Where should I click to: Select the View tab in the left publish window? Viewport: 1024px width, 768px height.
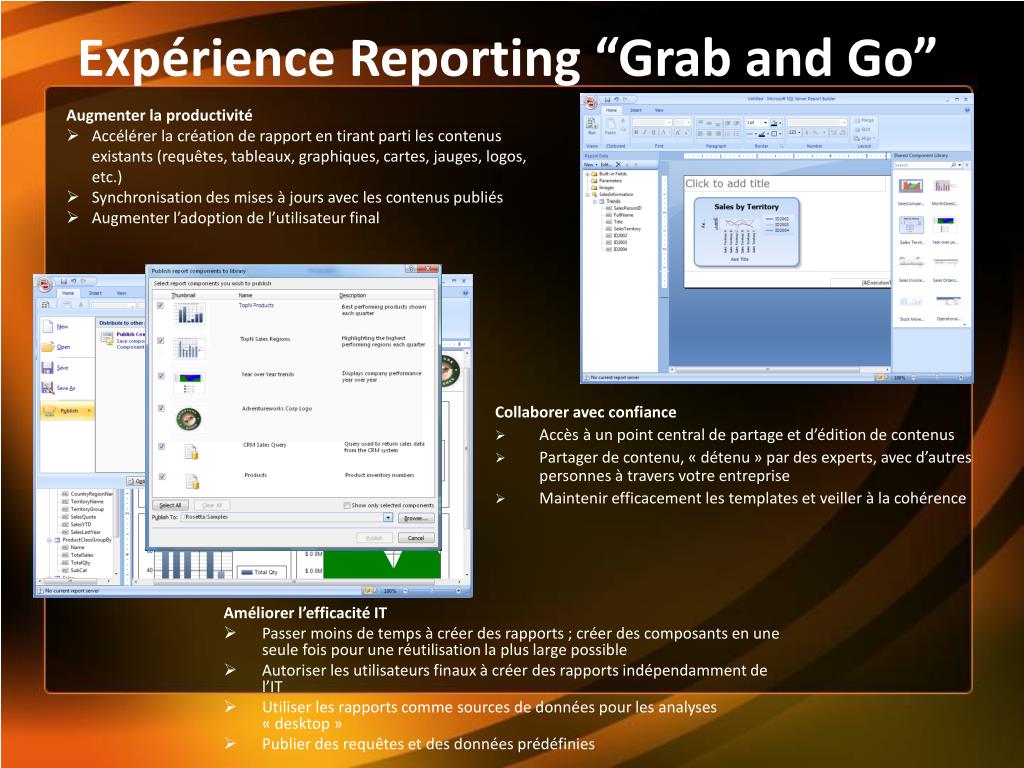pos(121,293)
